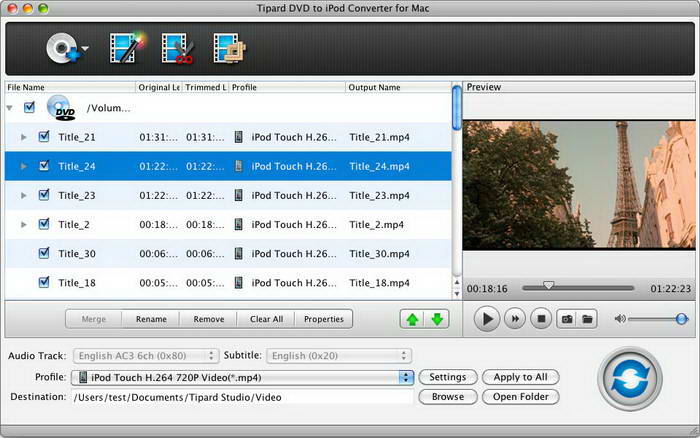This screenshot has width=700, height=438.
Task: Click the fast-forward preview button
Action: pos(515,319)
